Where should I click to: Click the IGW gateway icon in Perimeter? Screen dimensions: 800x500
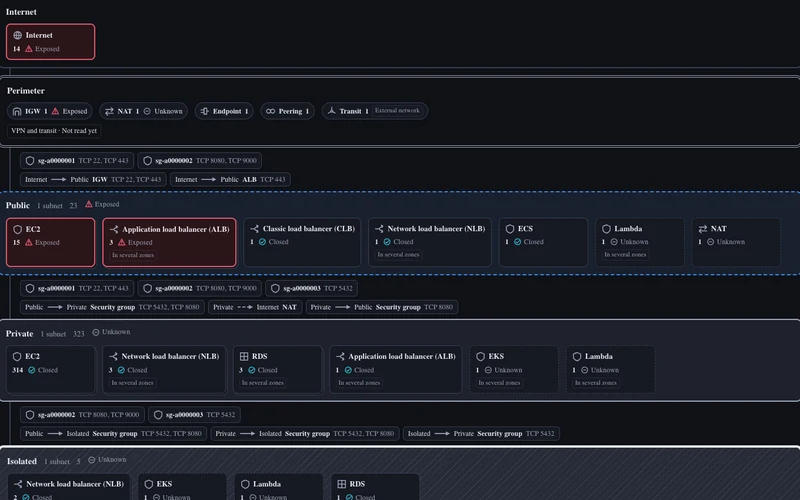pos(17,111)
